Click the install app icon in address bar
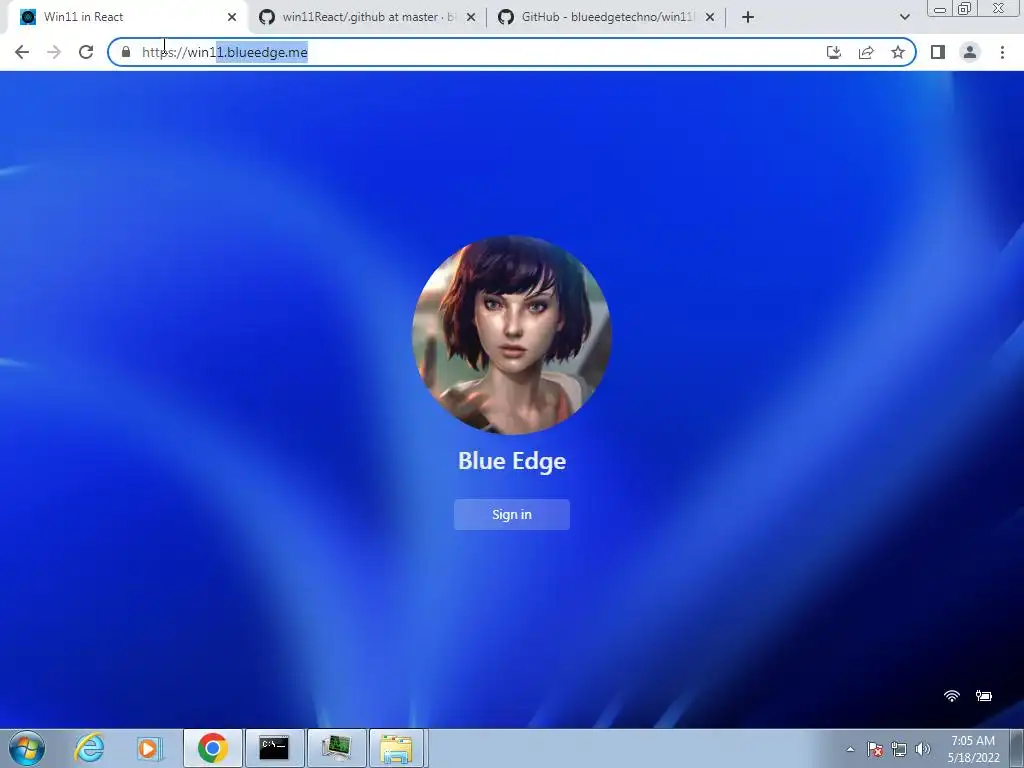Screen dimensions: 1024x768 tap(834, 52)
